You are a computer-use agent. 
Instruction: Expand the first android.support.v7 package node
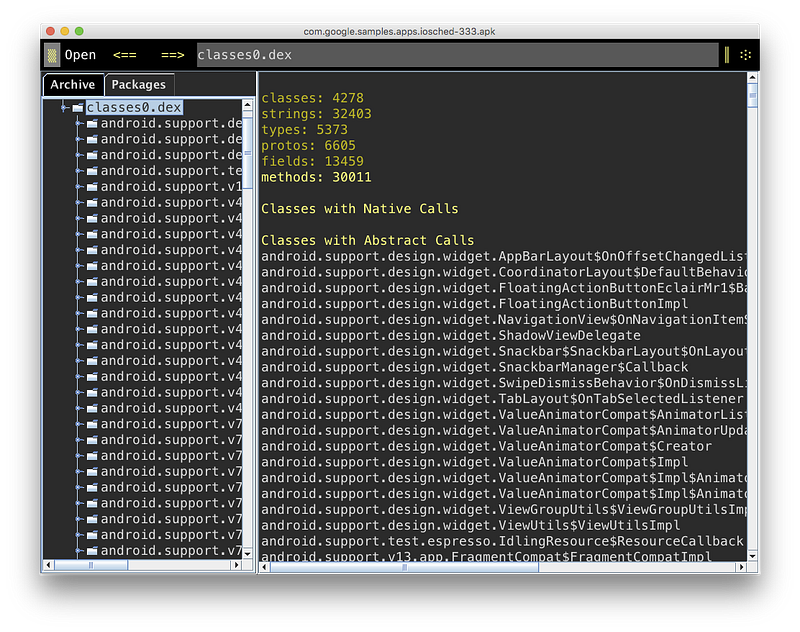(x=79, y=424)
